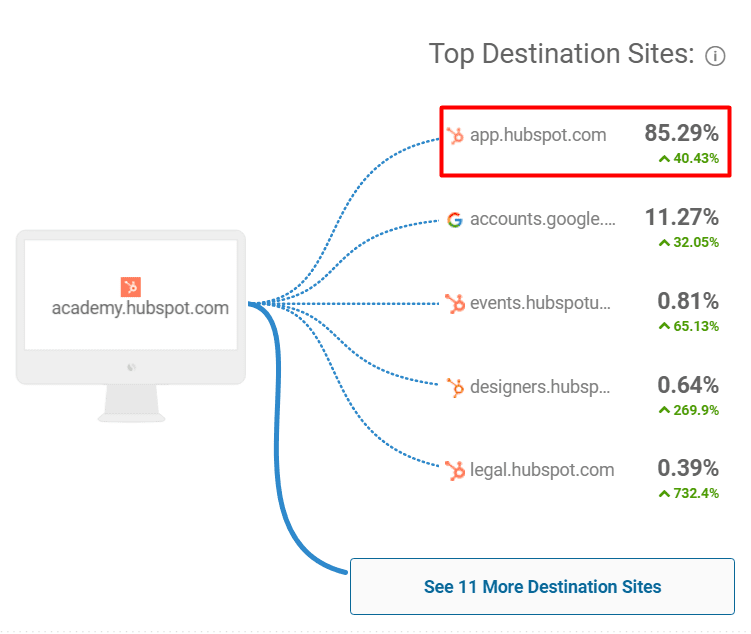Viewport: 751px width, 634px height.
Task: Open the legal.hubspot.com destination link
Action: click(542, 470)
